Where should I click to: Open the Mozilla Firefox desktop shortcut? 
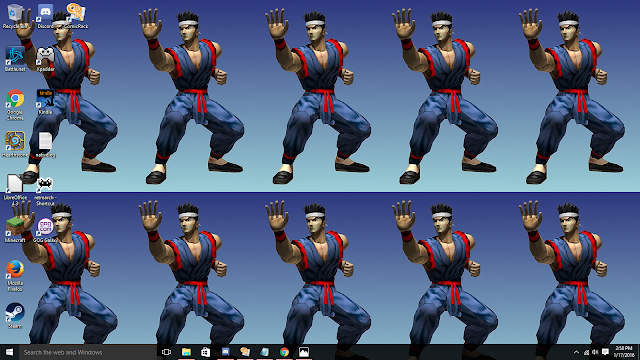click(15, 276)
